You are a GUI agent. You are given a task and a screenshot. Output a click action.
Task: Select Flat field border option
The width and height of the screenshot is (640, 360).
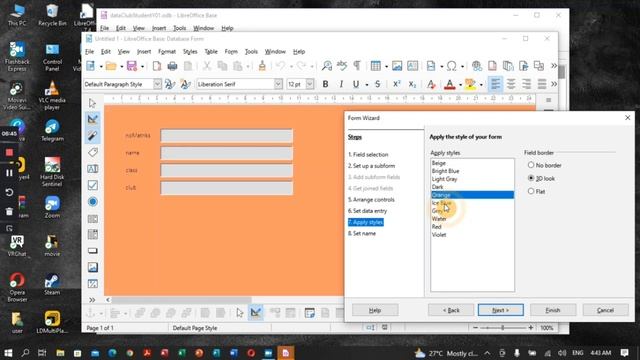536,191
